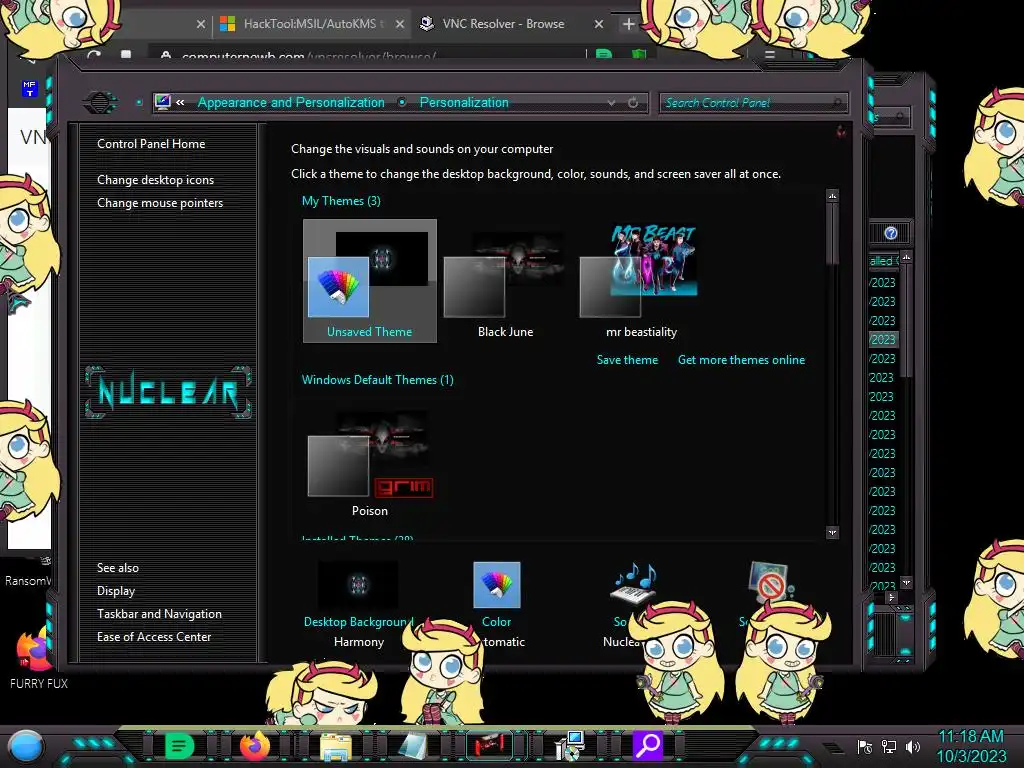The width and height of the screenshot is (1024, 768).
Task: Select the highlighted /2023 row in back window
Action: [883, 340]
